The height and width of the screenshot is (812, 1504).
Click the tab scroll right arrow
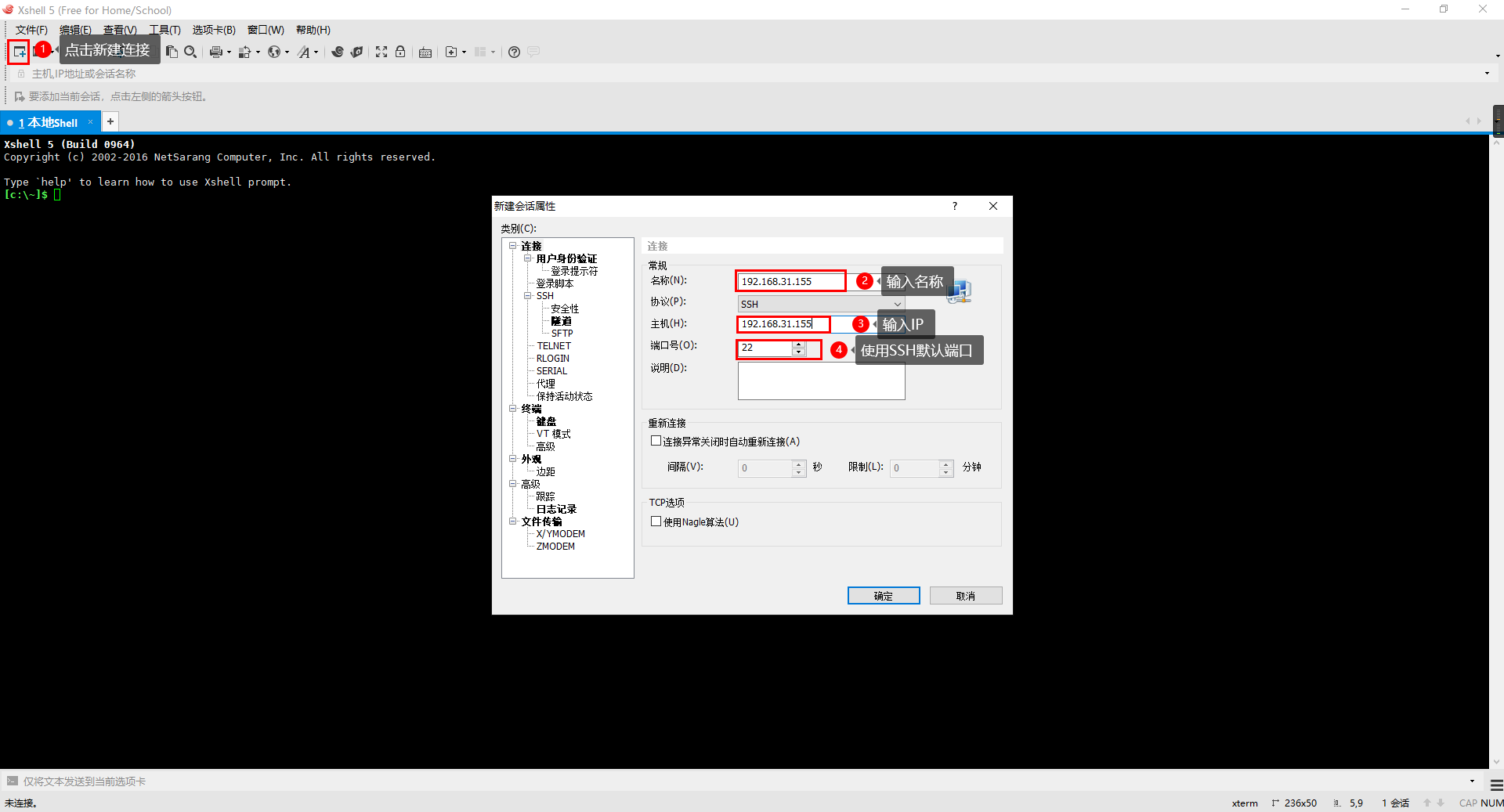tap(1479, 121)
